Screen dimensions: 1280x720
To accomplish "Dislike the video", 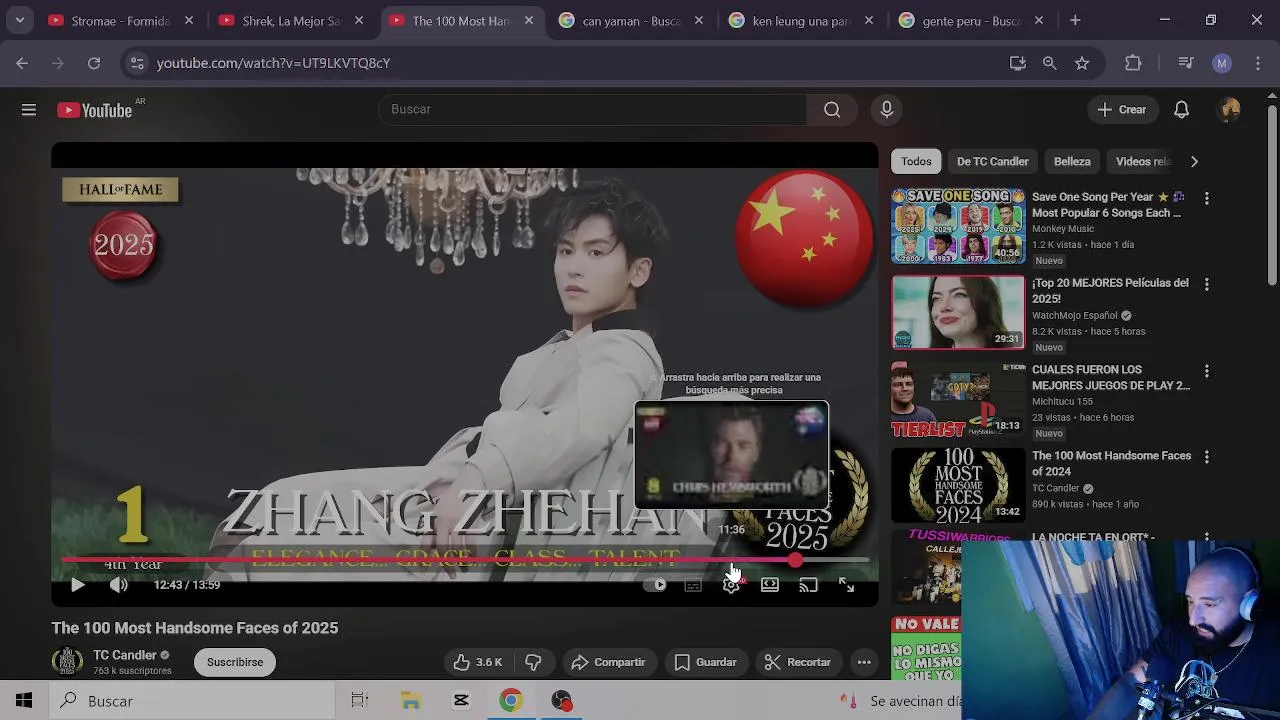I will click(x=534, y=662).
